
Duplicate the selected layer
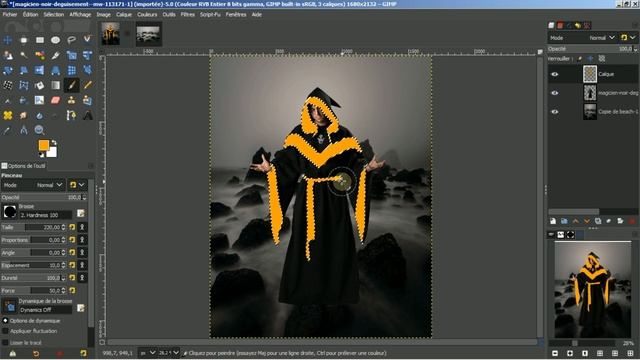[x=598, y=221]
